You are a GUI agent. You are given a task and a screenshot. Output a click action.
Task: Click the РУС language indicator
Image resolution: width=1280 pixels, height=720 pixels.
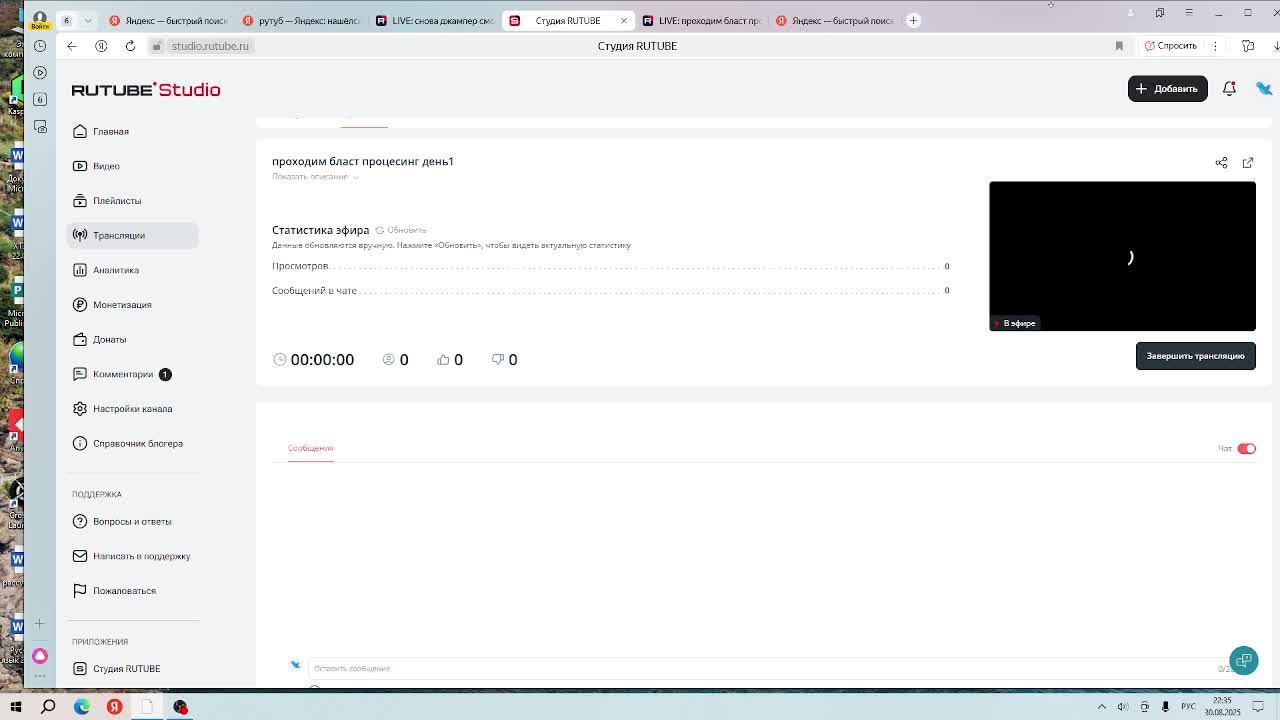[1188, 707]
